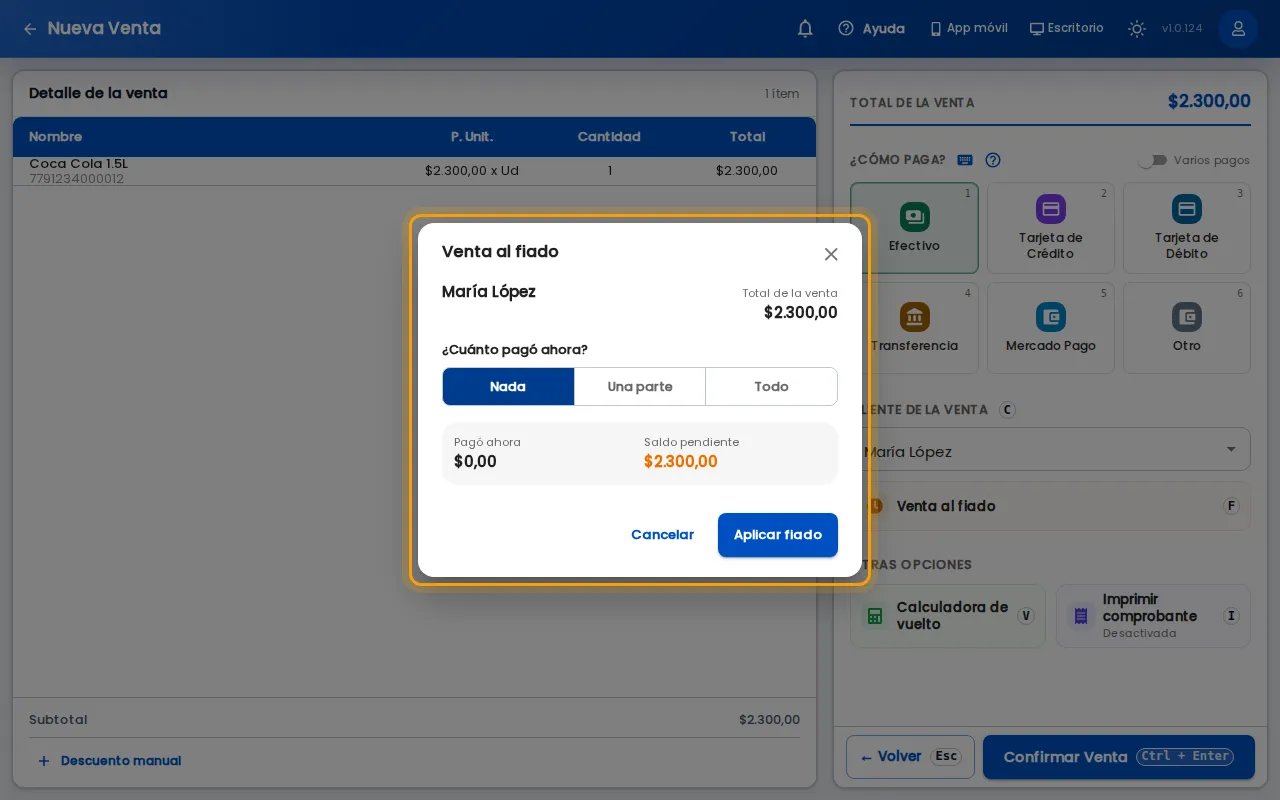This screenshot has width=1280, height=800.
Task: Open the client dropdown showing María López
Action: [x=1050, y=450]
